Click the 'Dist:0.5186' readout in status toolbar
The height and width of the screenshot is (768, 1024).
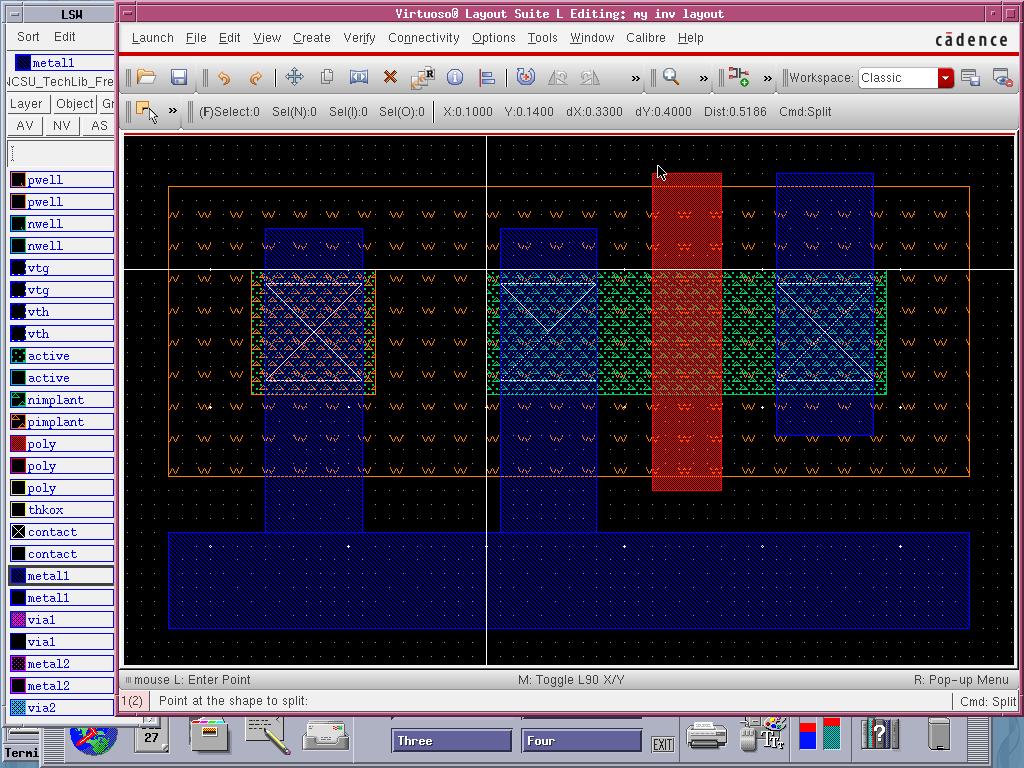tap(735, 112)
